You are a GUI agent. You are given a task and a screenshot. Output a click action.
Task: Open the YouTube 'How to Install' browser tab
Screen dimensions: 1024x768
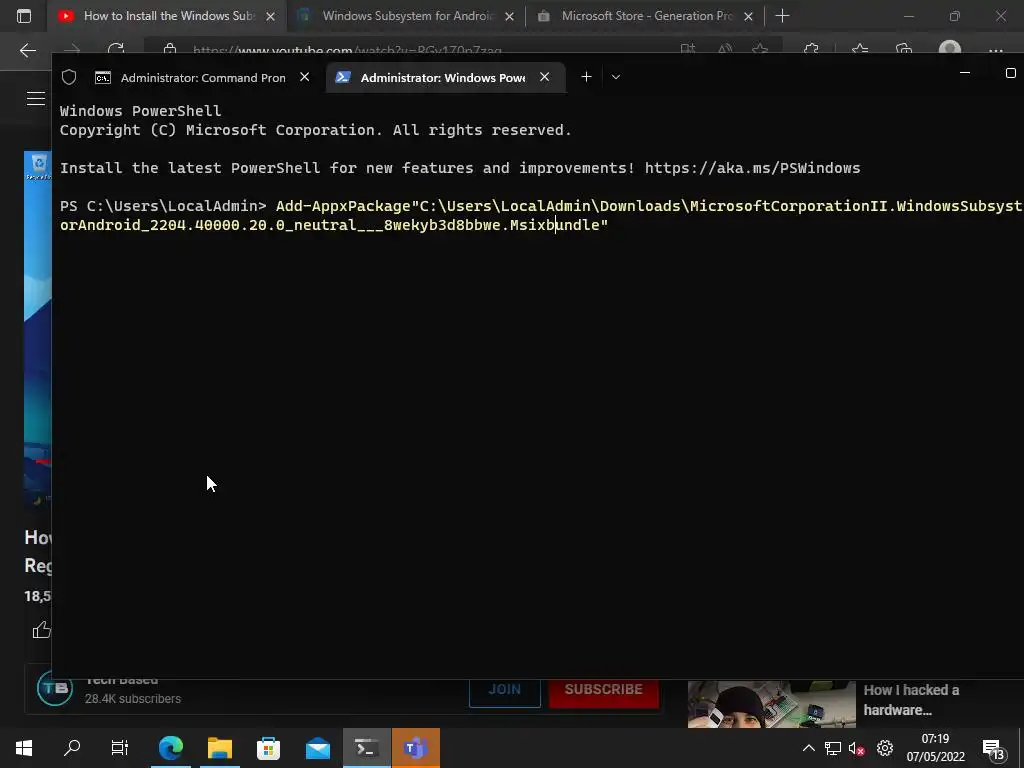[157, 16]
